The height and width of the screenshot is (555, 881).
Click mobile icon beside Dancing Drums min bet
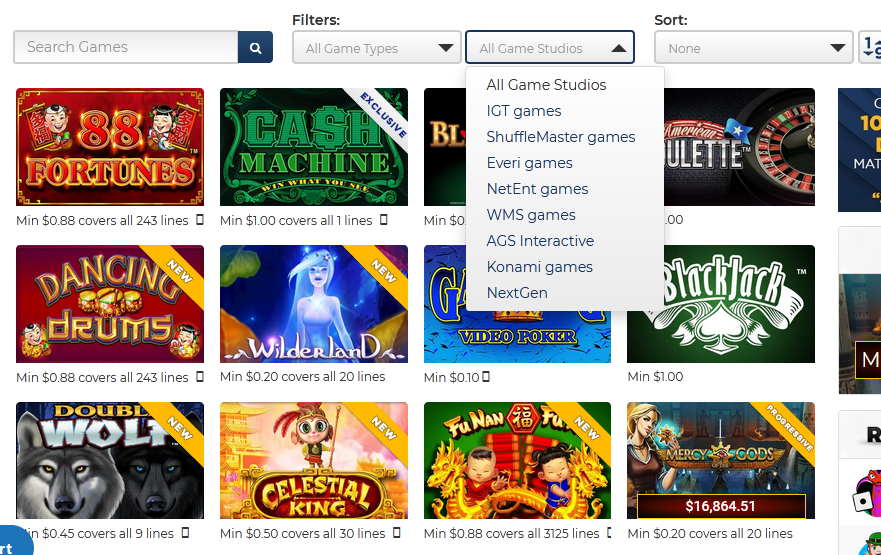[x=199, y=376]
